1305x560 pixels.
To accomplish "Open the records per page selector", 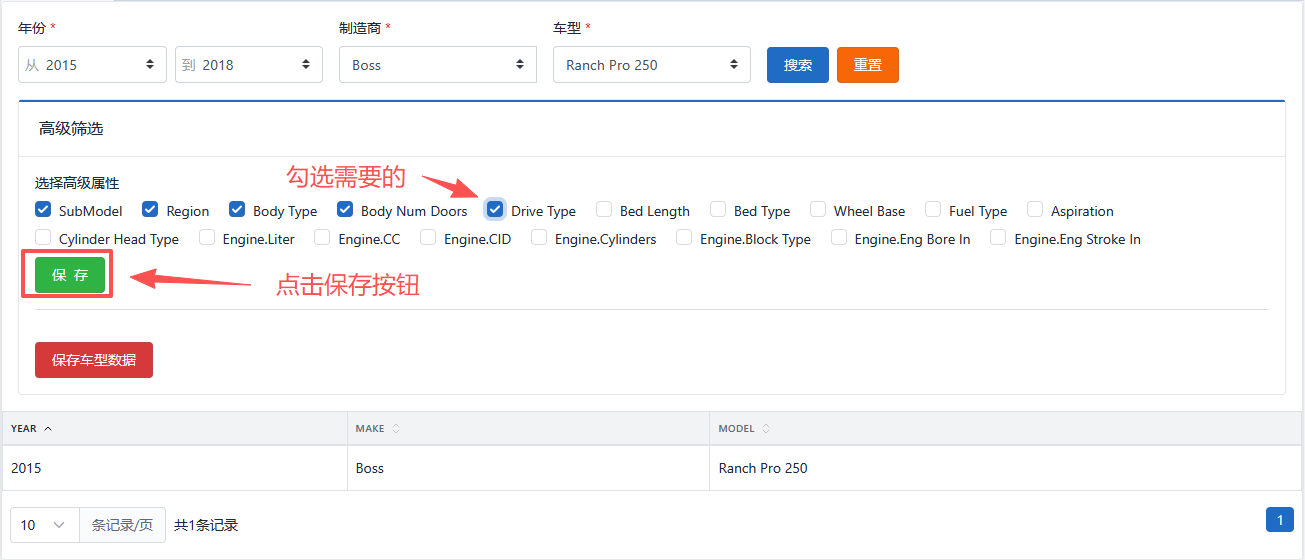I will click(x=44, y=525).
